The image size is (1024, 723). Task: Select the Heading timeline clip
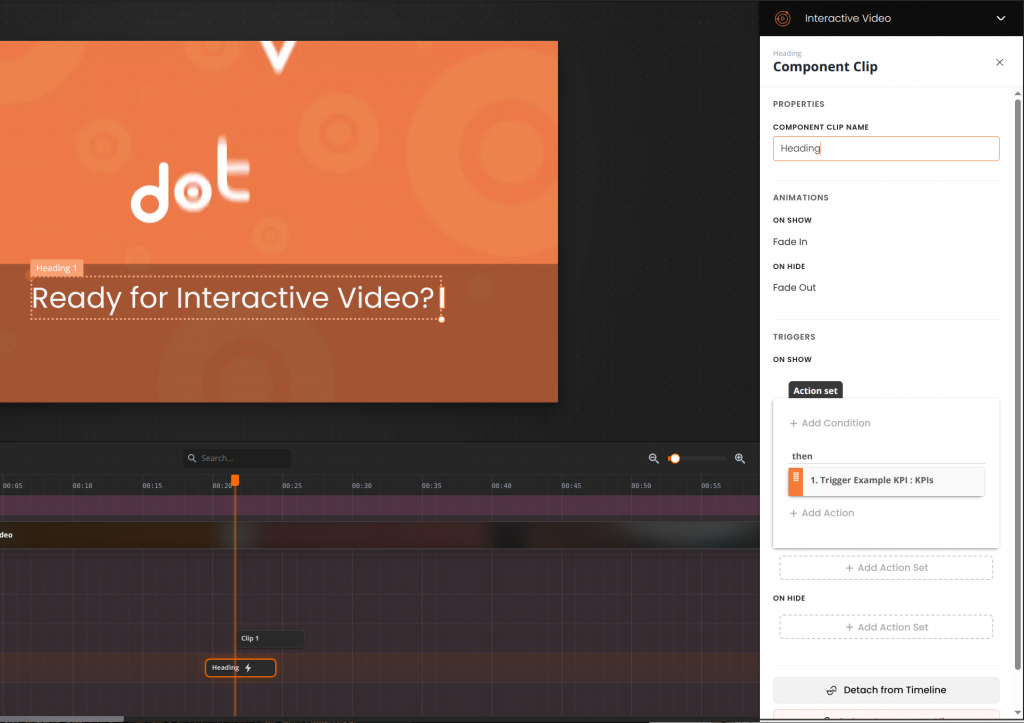tap(240, 667)
